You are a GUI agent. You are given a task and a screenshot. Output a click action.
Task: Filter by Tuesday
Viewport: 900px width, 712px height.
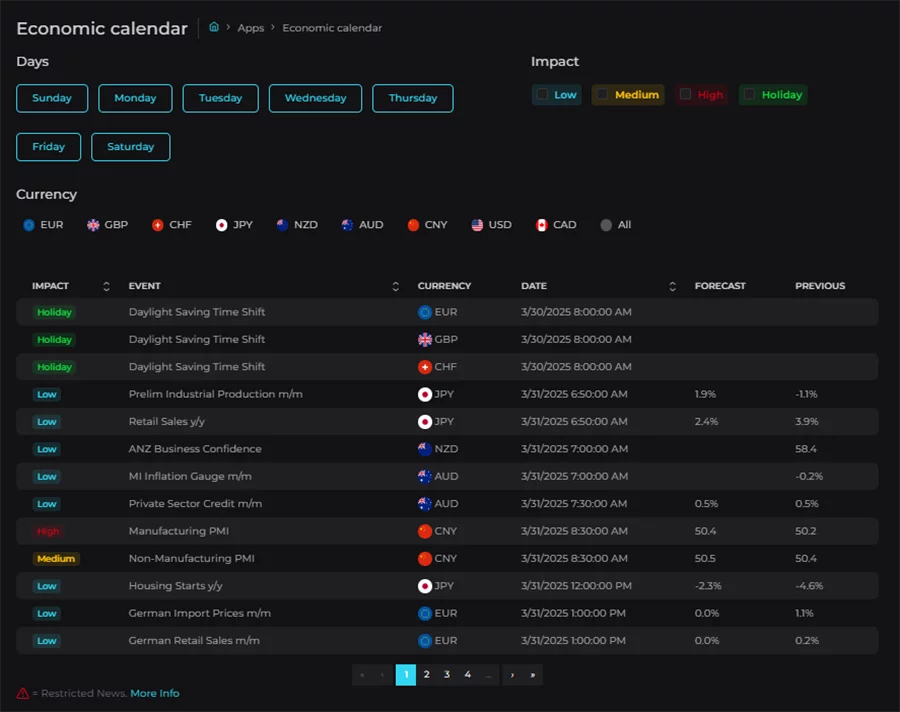pos(220,98)
